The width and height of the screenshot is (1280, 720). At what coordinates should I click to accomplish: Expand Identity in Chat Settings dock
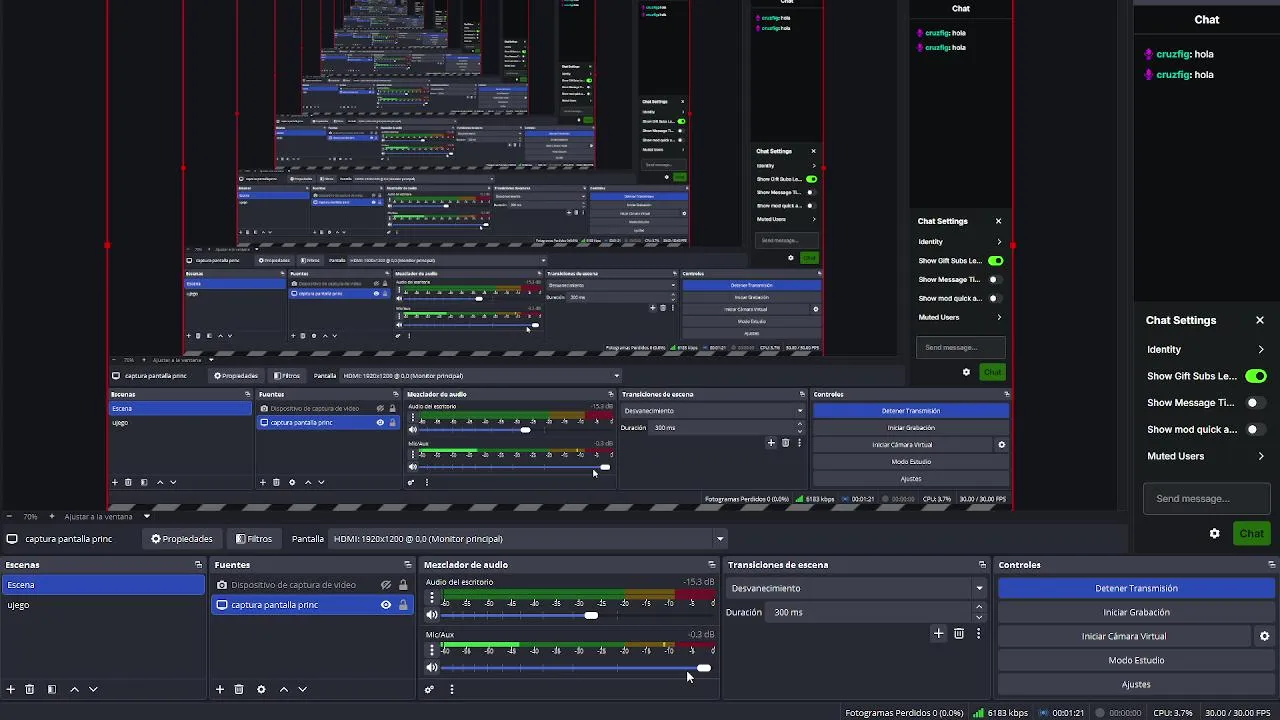click(1206, 349)
